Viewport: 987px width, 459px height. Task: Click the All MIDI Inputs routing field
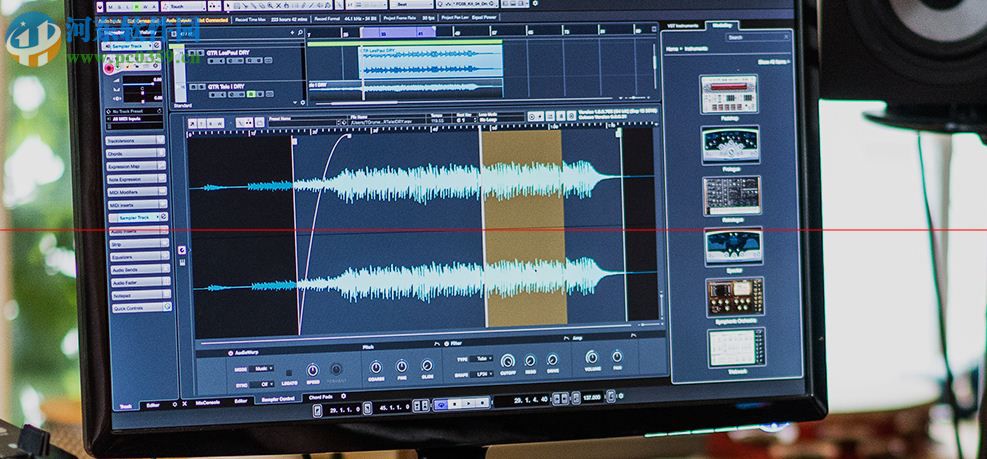pyautogui.click(x=134, y=119)
